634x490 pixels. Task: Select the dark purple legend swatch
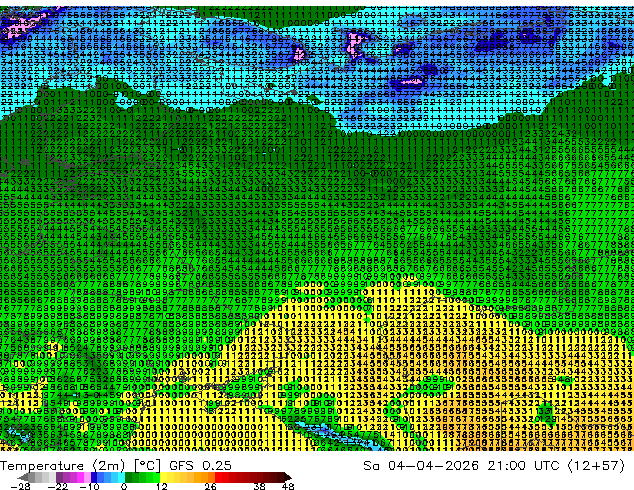[59, 477]
